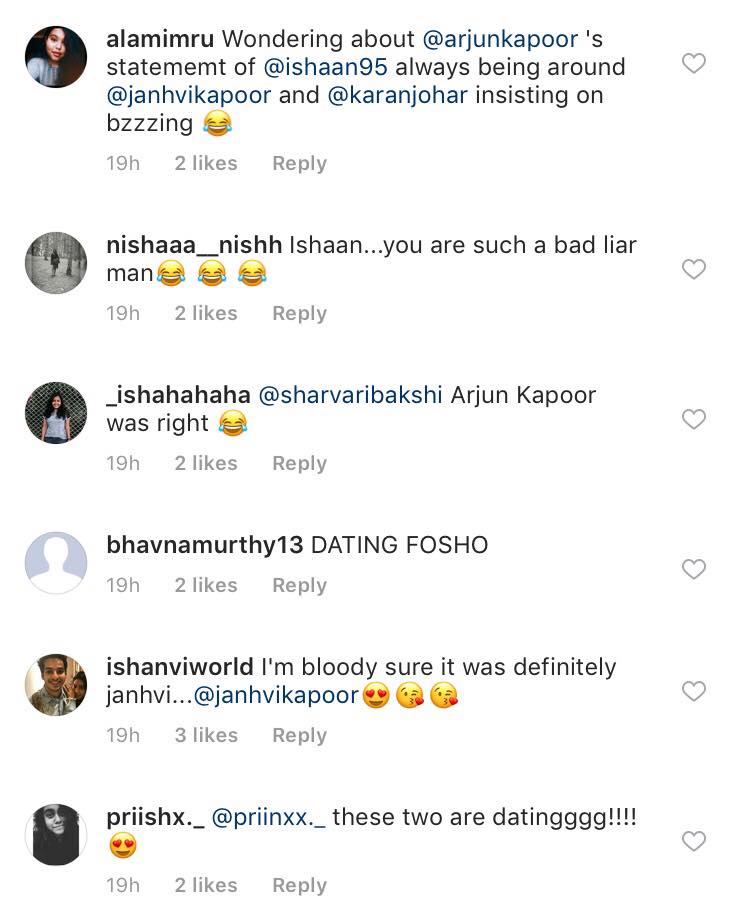The image size is (750, 918).
Task: View the 3 likes on ishanviworld's comment
Action: [x=206, y=735]
